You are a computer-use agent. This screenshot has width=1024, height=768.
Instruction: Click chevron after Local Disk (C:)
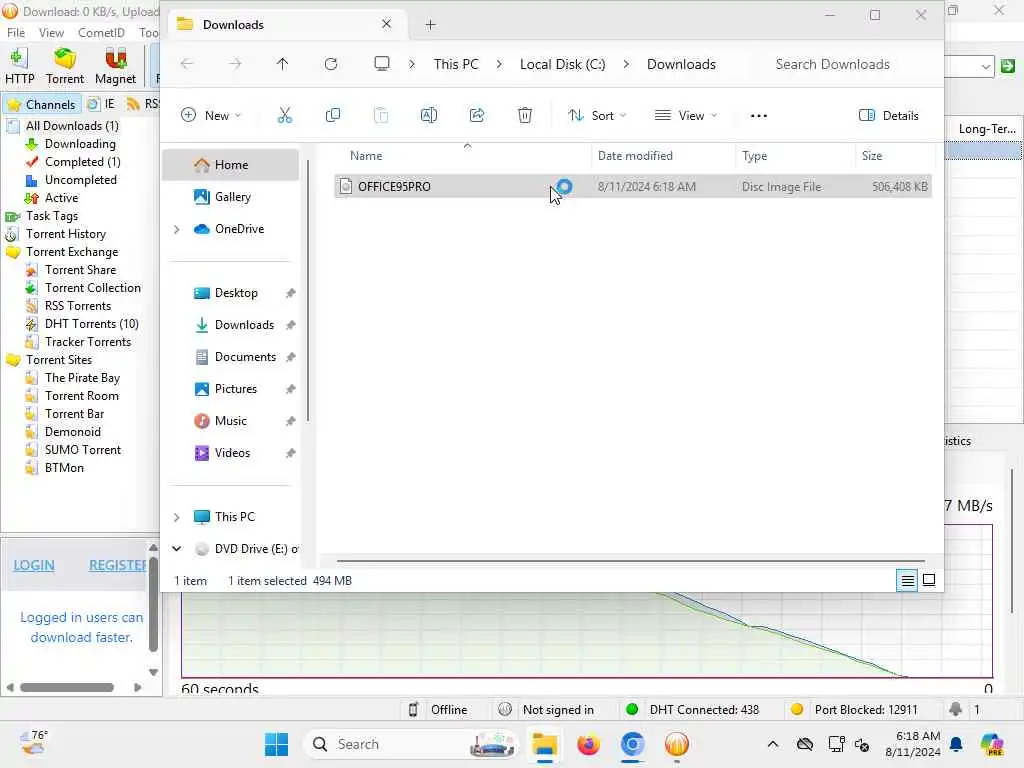tap(626, 64)
